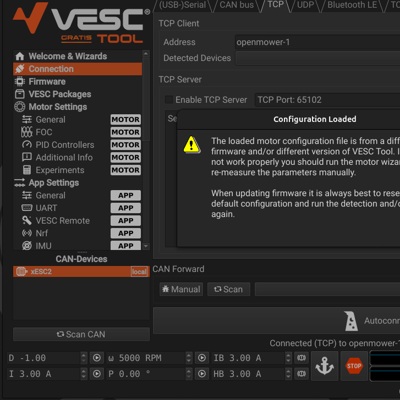Viewport: 400px width, 400px height.
Task: Open PID Controllers page
Action: point(77,145)
